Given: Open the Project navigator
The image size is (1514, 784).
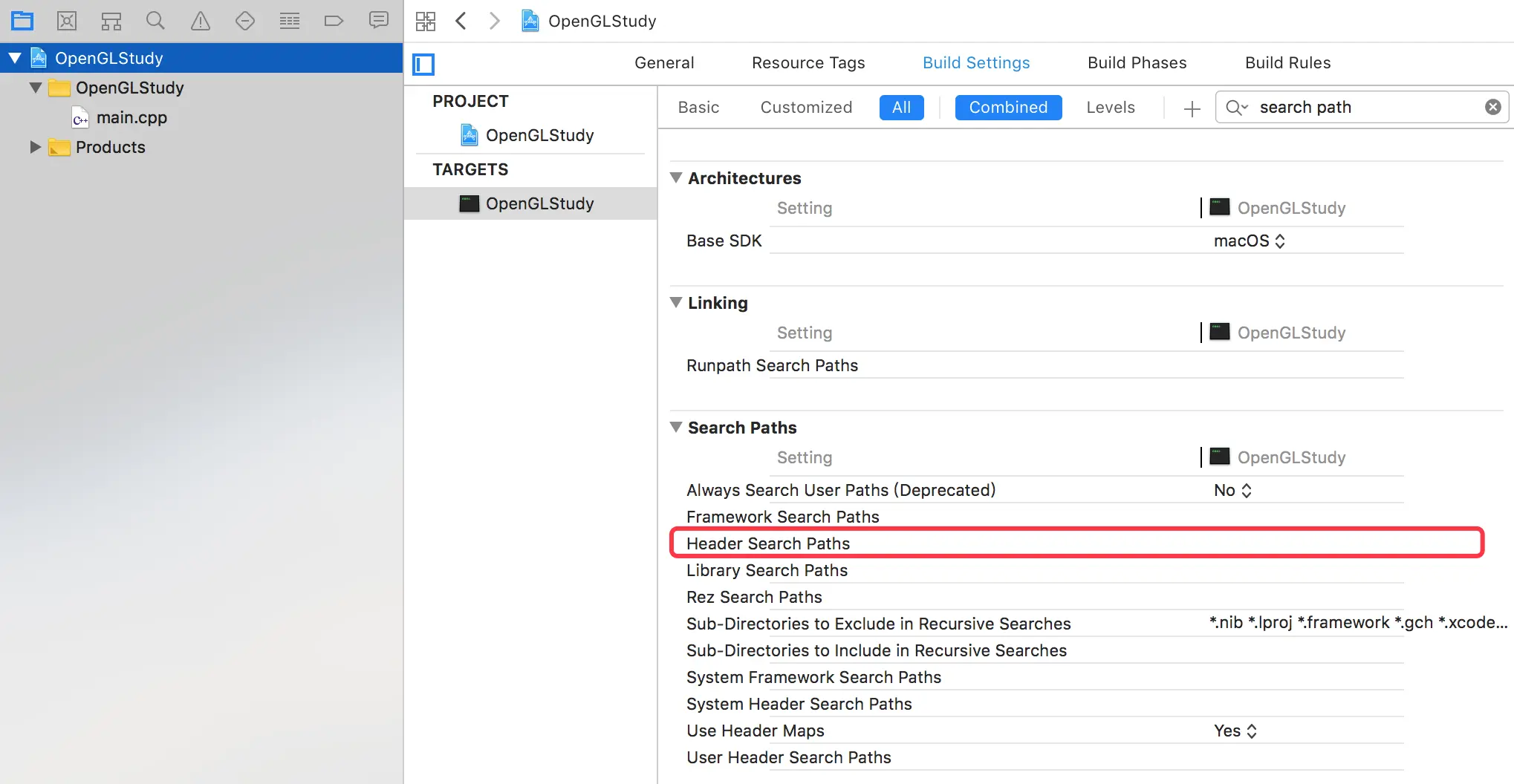Looking at the screenshot, I should (22, 21).
